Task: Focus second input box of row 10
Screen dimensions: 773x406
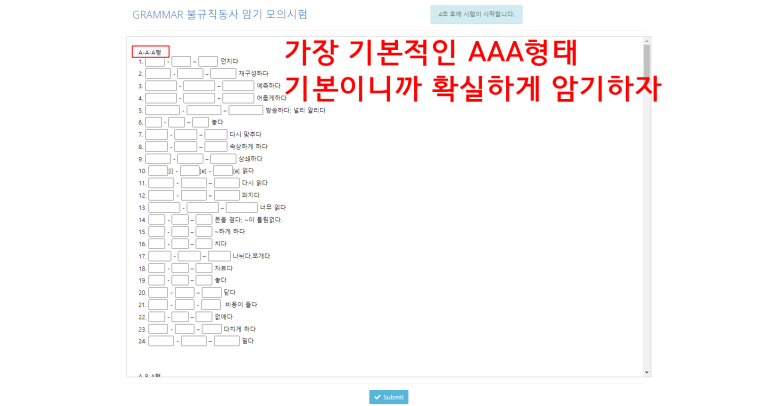Action: 190,171
